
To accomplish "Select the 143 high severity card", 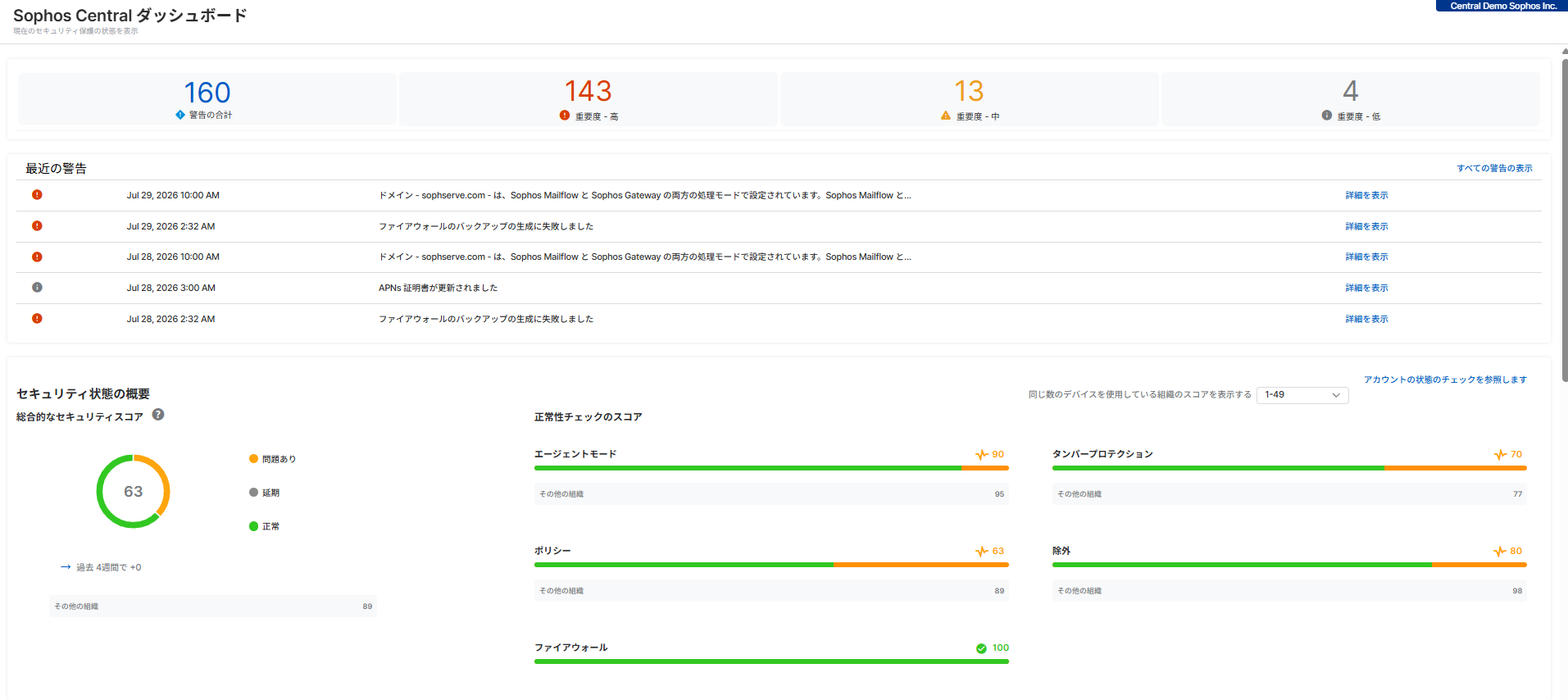I will [589, 99].
